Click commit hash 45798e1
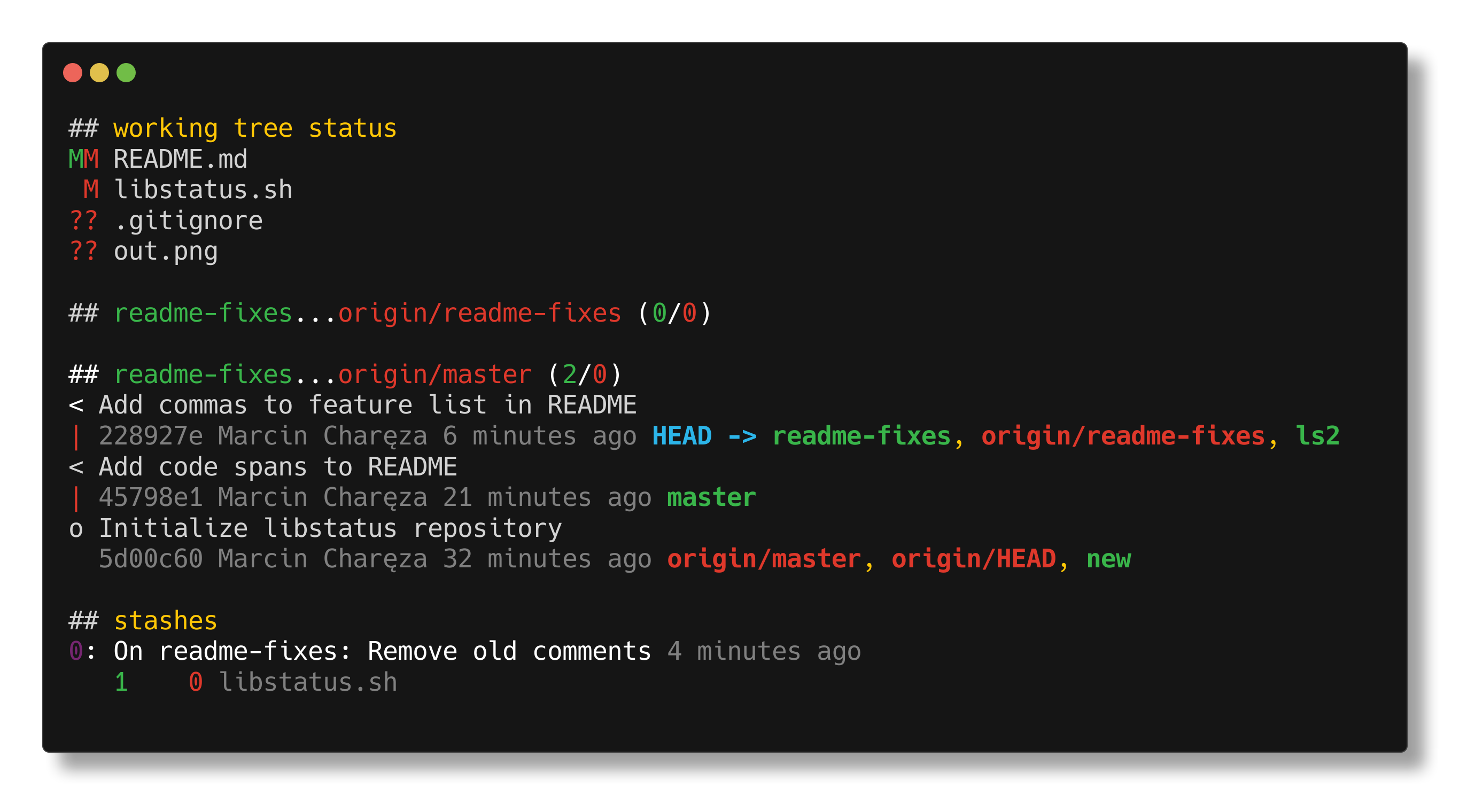1467x812 pixels. (150, 498)
